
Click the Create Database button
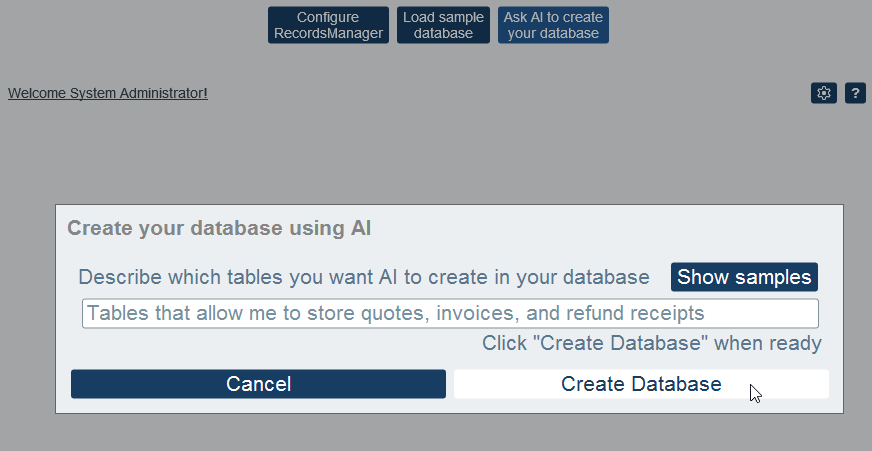coord(641,384)
